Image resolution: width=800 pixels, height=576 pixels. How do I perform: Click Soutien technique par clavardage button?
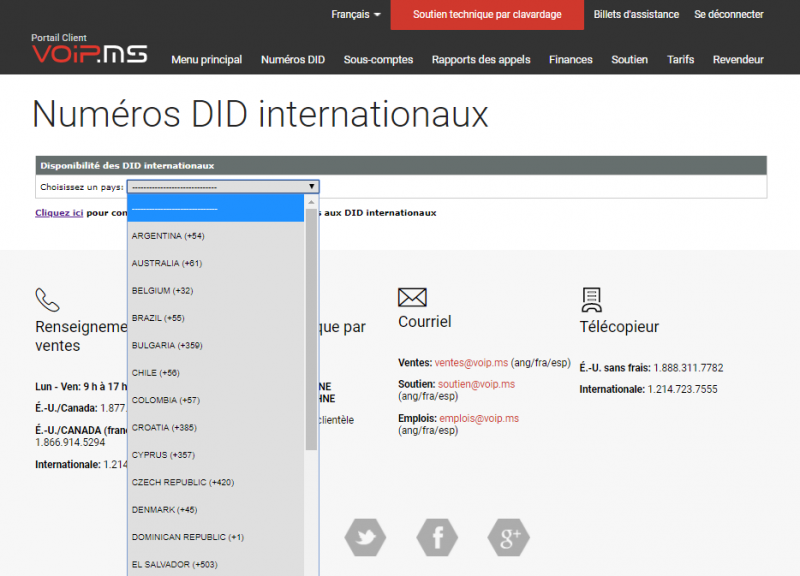[x=487, y=15]
